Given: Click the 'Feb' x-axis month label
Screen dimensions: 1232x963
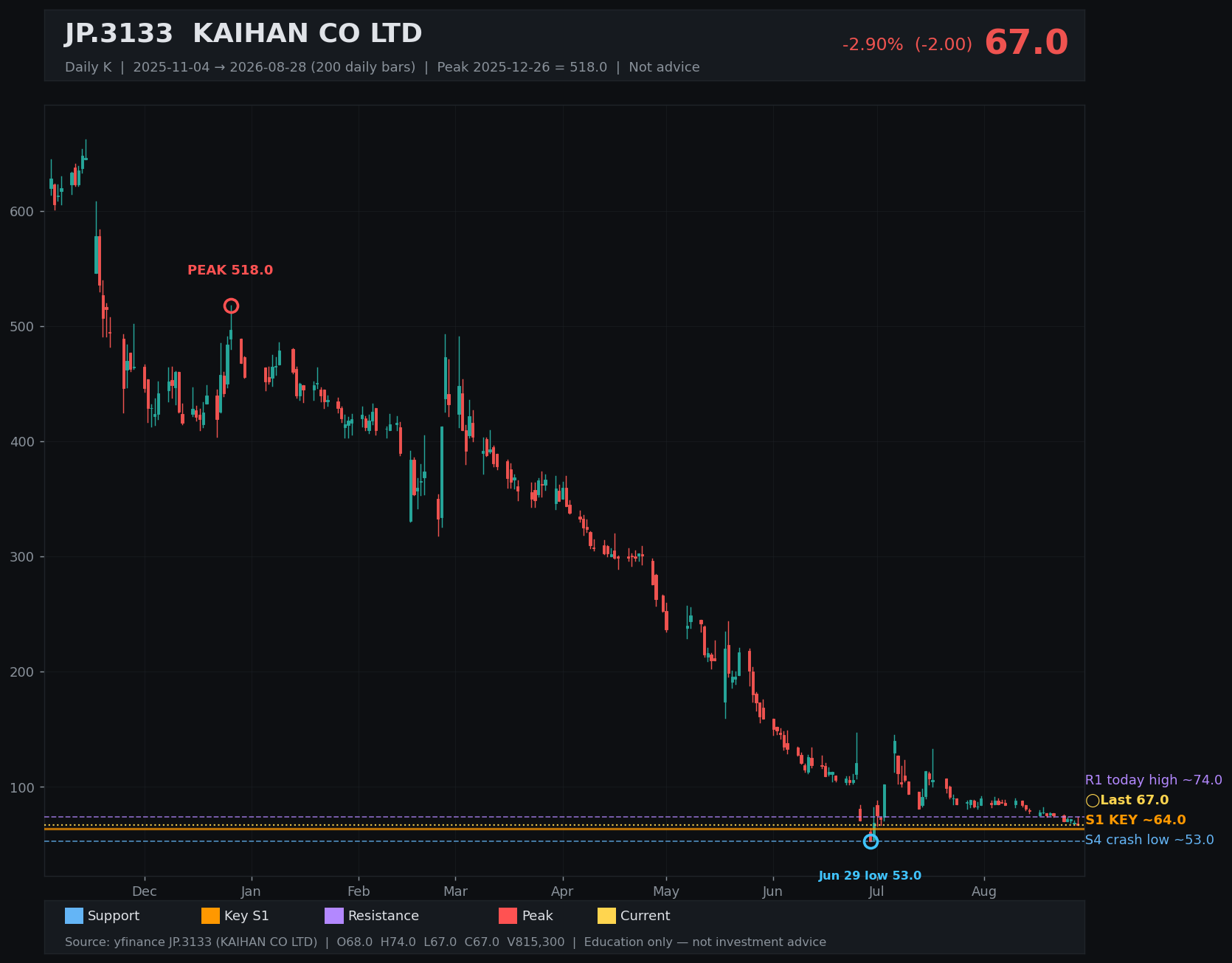Looking at the screenshot, I should click(359, 891).
